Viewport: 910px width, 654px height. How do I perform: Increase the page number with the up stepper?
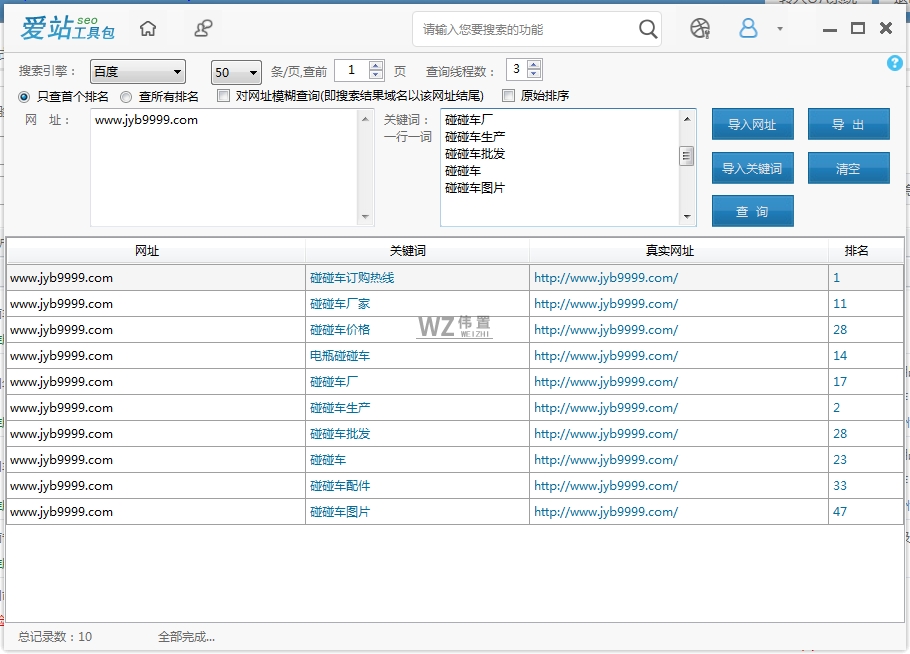tap(378, 67)
